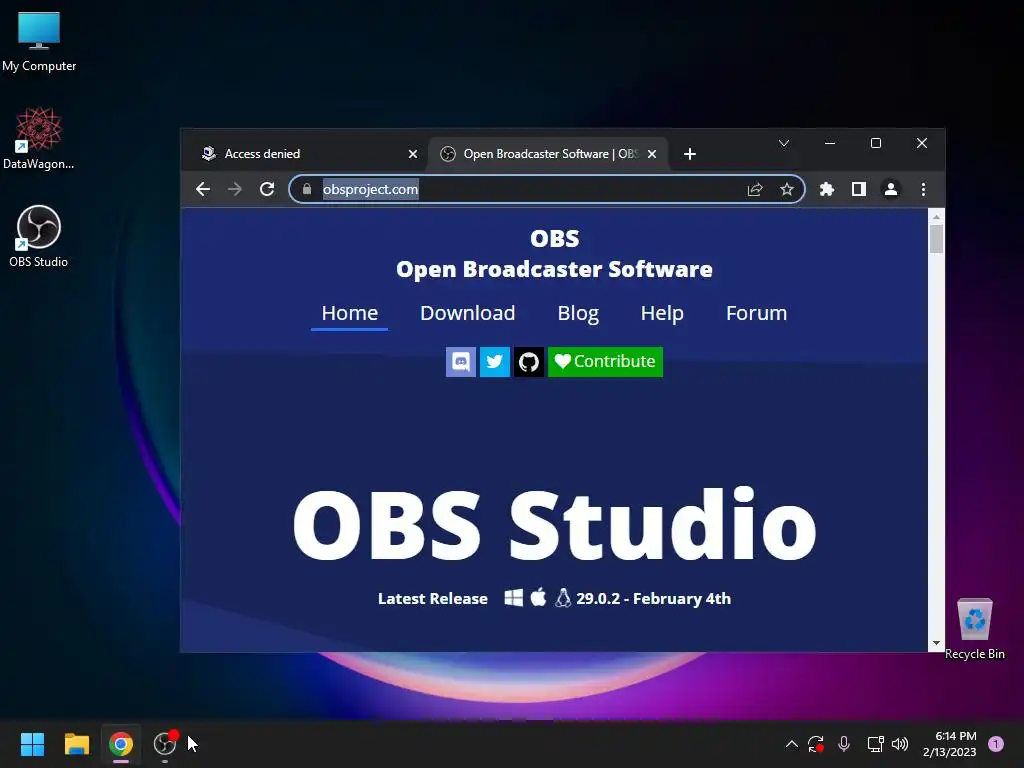Viewport: 1024px width, 768px height.
Task: Open the Windows Start menu
Action: tap(32, 744)
